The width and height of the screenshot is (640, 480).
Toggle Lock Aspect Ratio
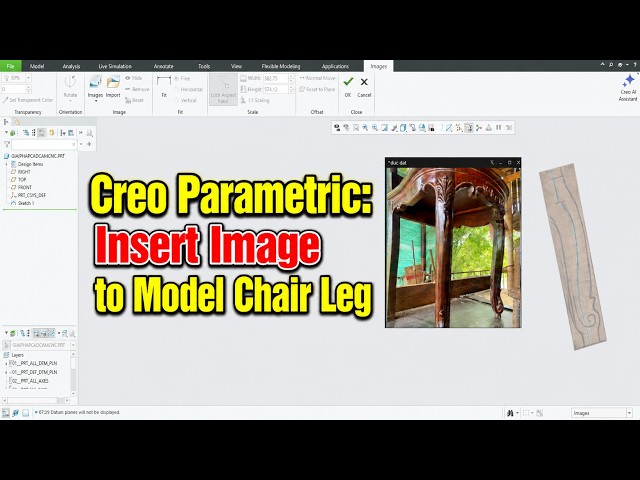tap(223, 89)
